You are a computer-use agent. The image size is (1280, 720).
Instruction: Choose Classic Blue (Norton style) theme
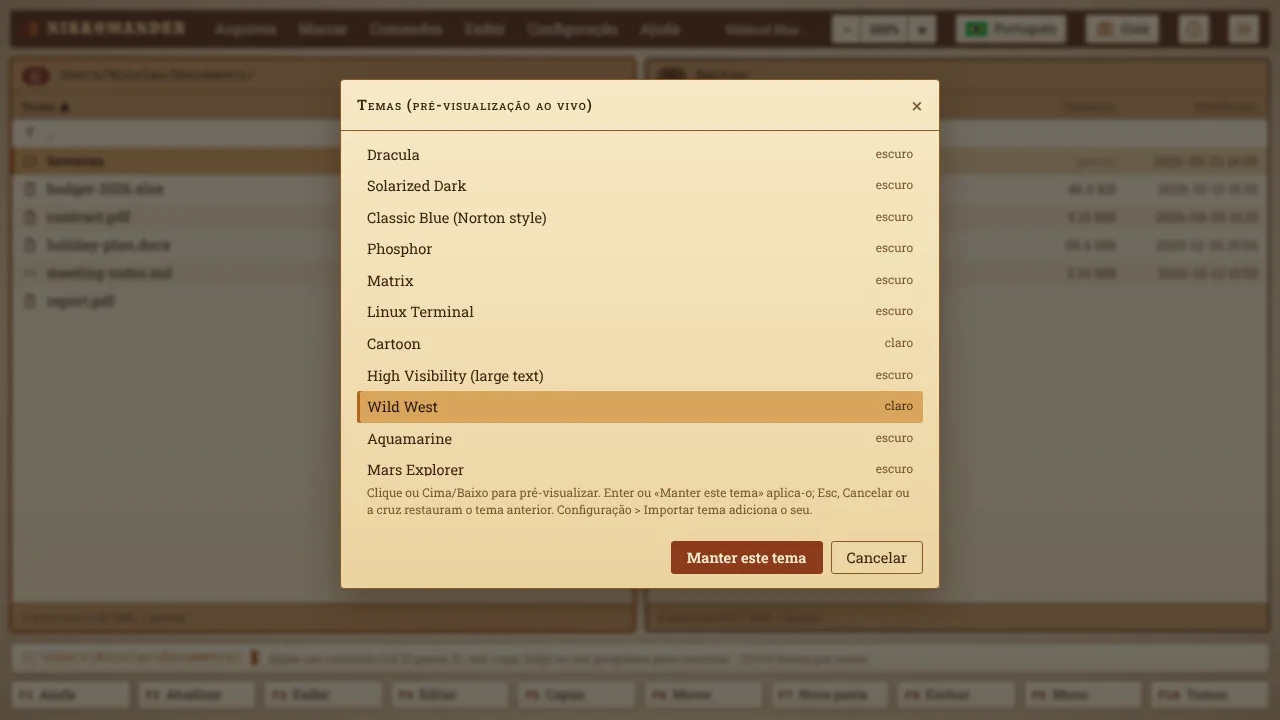coord(640,217)
